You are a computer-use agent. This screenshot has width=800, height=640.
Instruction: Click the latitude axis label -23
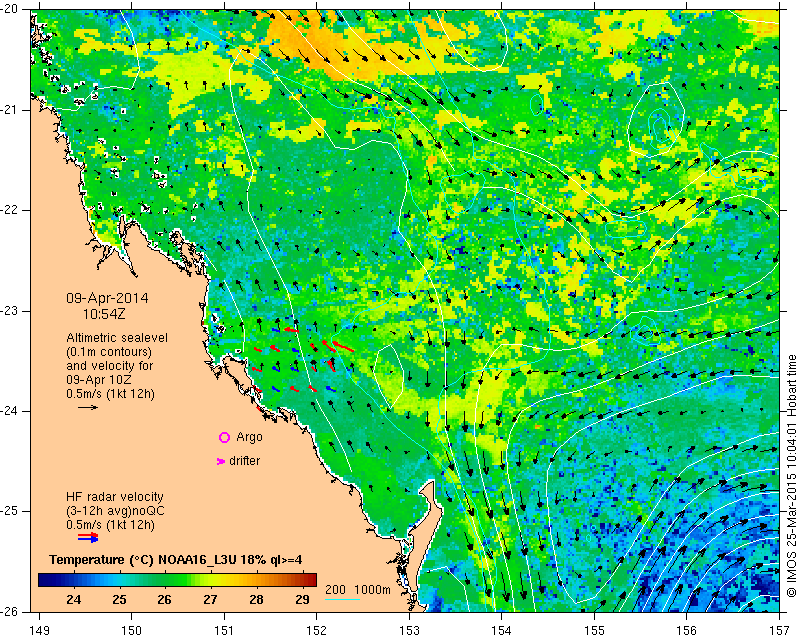10,311
